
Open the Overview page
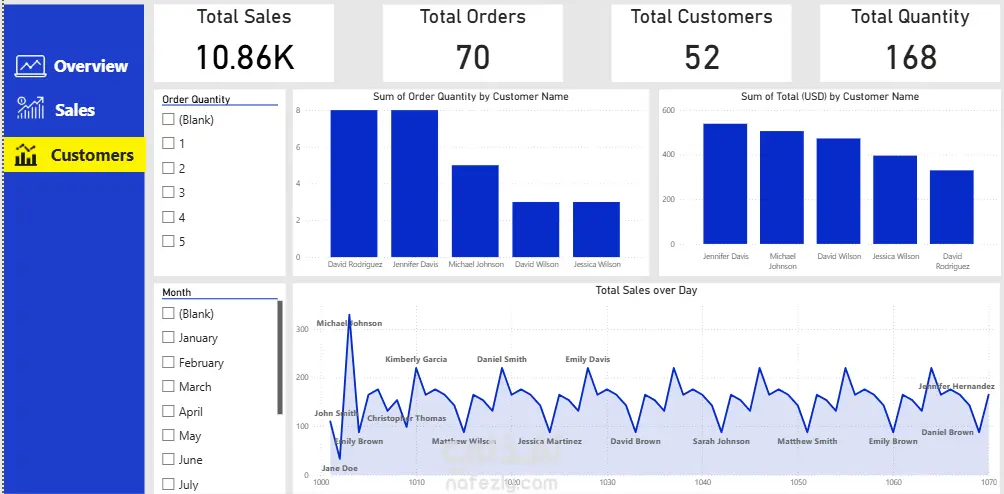click(91, 66)
